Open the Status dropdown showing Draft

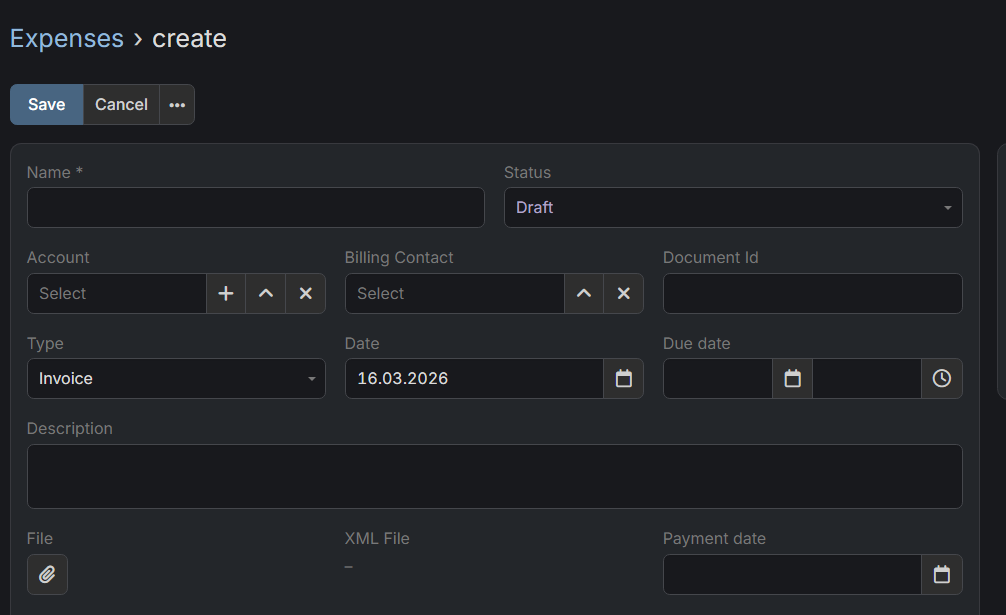(x=733, y=207)
